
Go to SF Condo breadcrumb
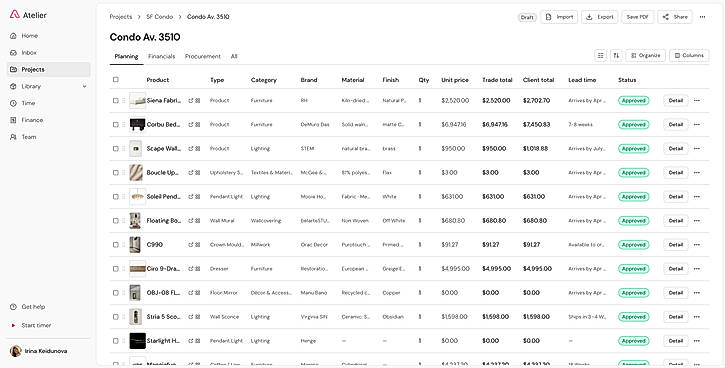(160, 17)
